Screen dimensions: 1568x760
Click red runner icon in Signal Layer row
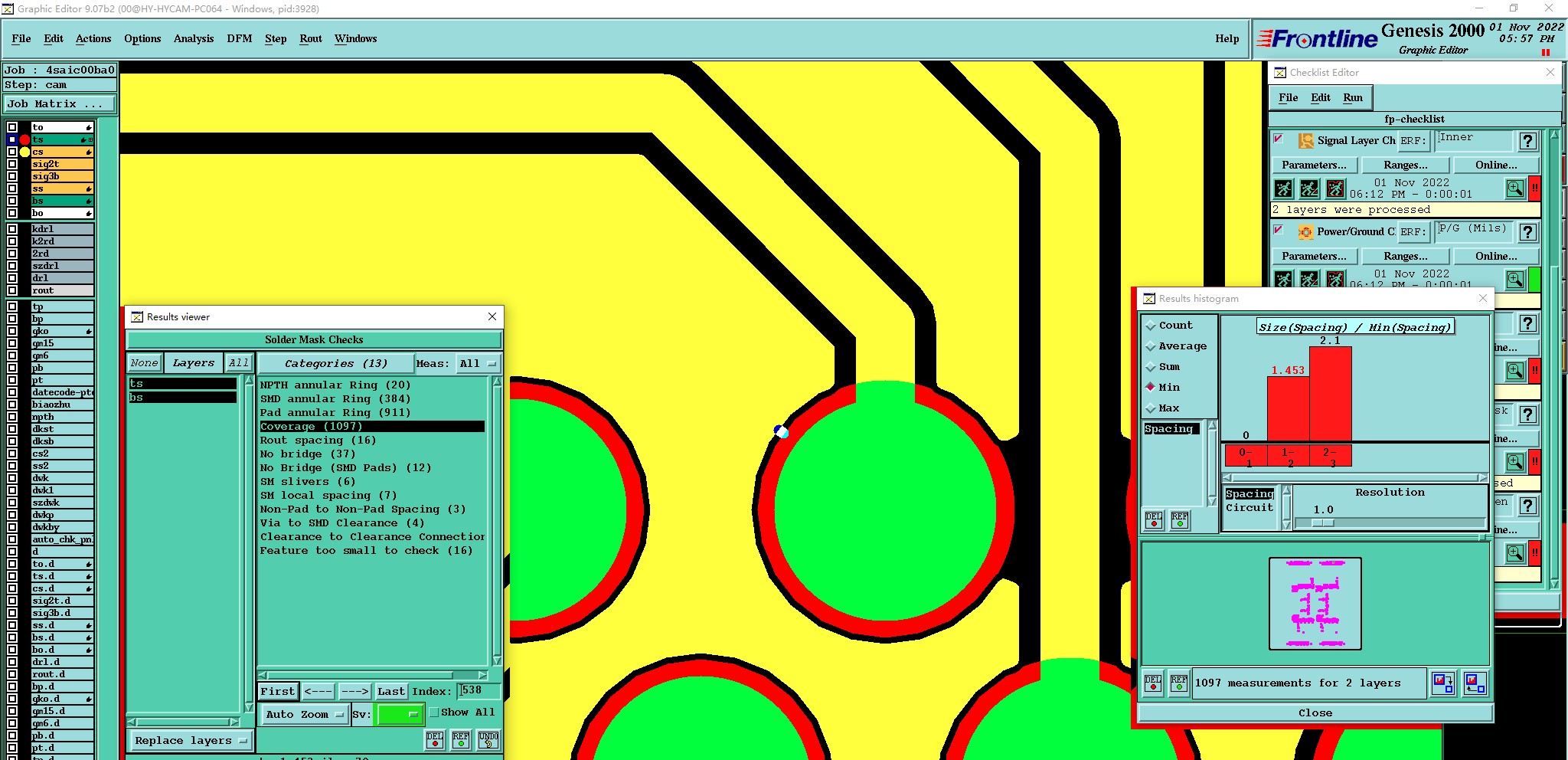coord(1335,188)
